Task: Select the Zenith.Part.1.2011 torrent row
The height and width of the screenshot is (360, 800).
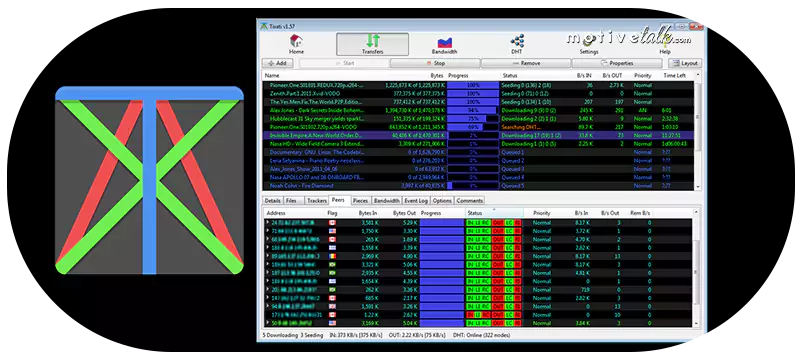Action: 478,93
